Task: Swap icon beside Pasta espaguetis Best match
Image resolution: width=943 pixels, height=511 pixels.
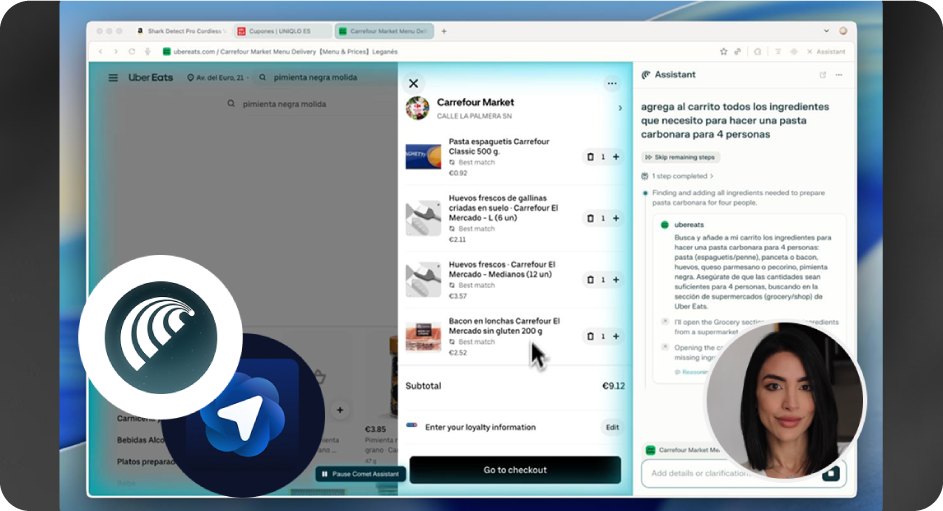Action: click(x=452, y=162)
